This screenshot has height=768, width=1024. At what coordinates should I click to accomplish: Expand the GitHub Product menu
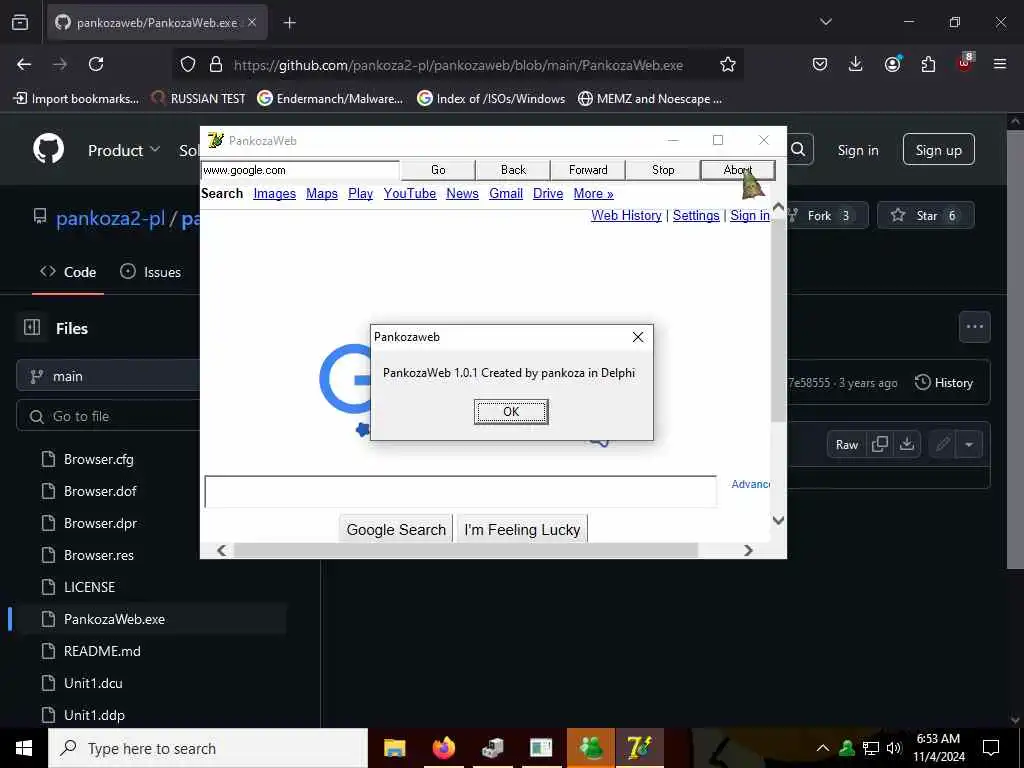point(124,150)
